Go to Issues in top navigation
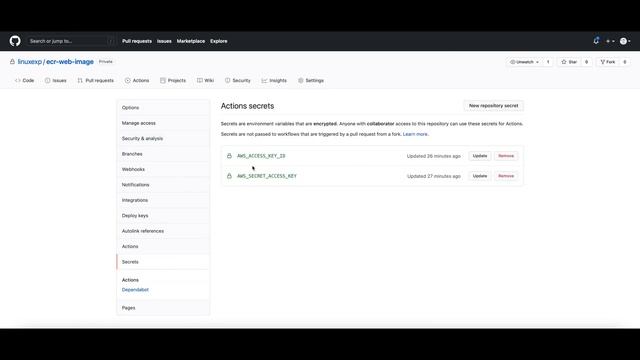 tap(164, 41)
